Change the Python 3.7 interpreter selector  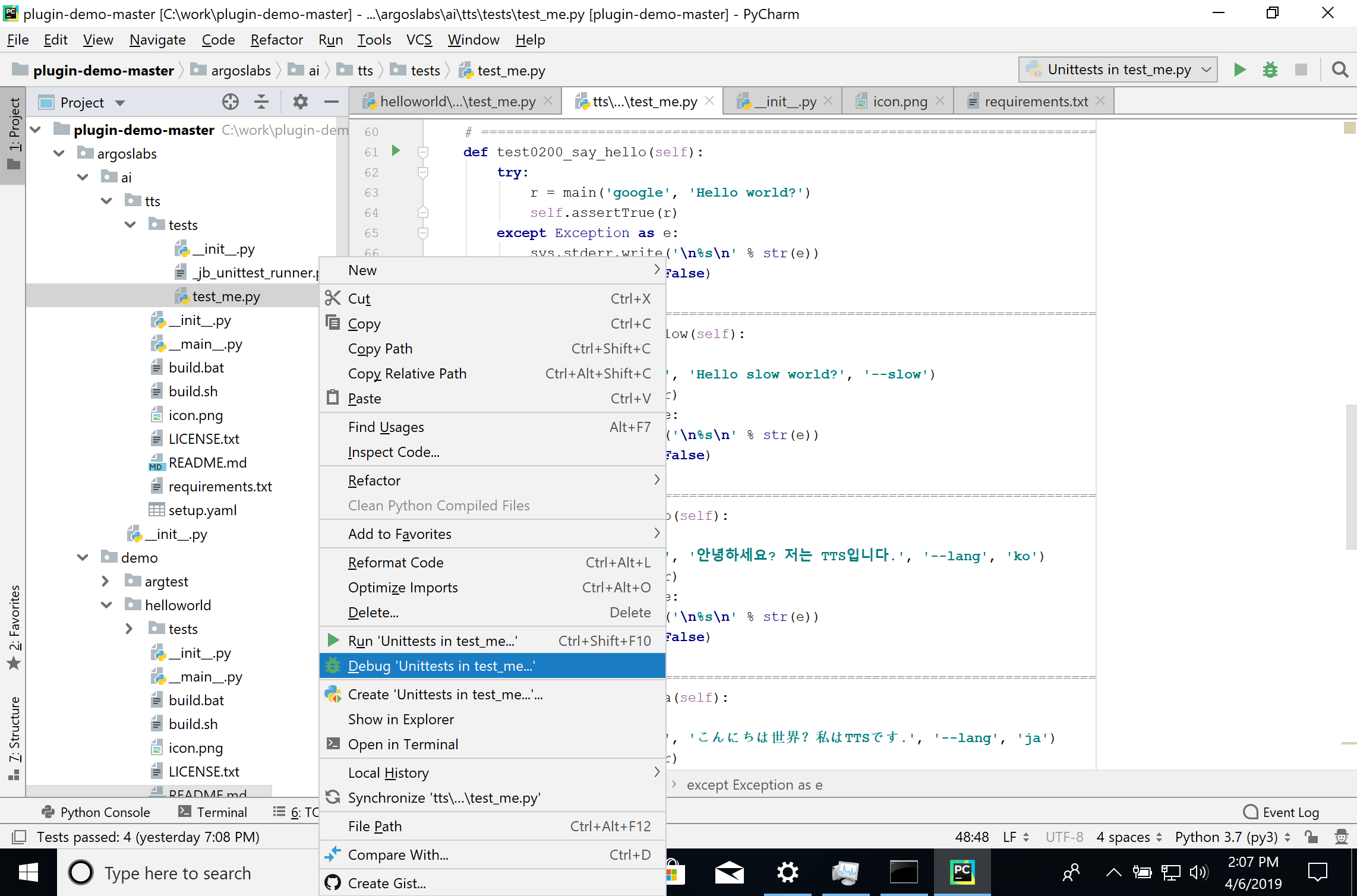click(1233, 837)
